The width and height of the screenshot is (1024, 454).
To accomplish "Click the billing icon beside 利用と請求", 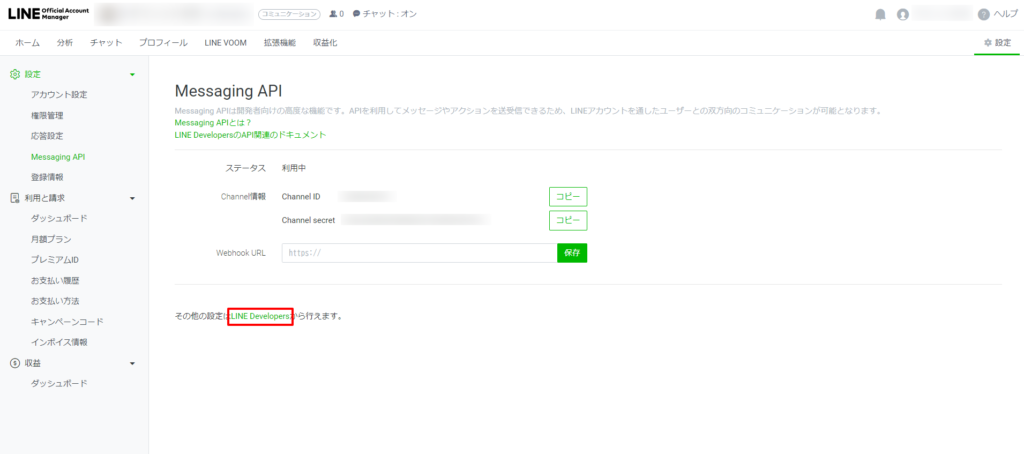I will [x=15, y=197].
